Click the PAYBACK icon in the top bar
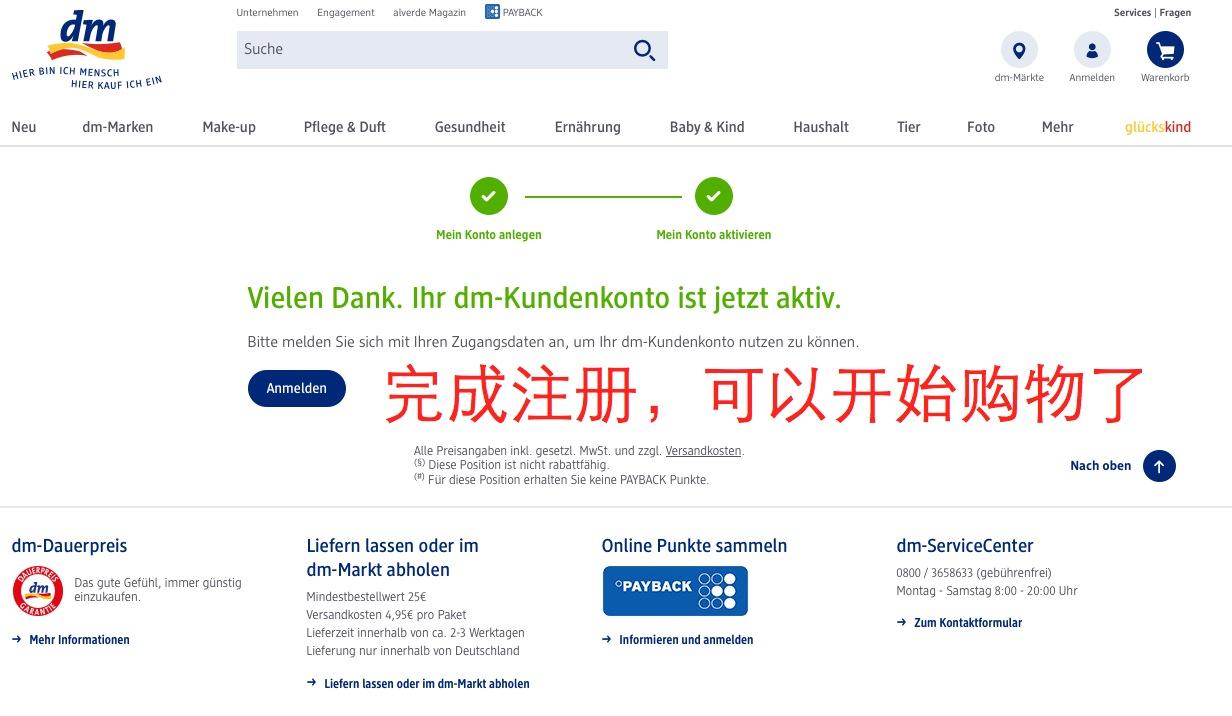The width and height of the screenshot is (1232, 716). click(x=492, y=12)
